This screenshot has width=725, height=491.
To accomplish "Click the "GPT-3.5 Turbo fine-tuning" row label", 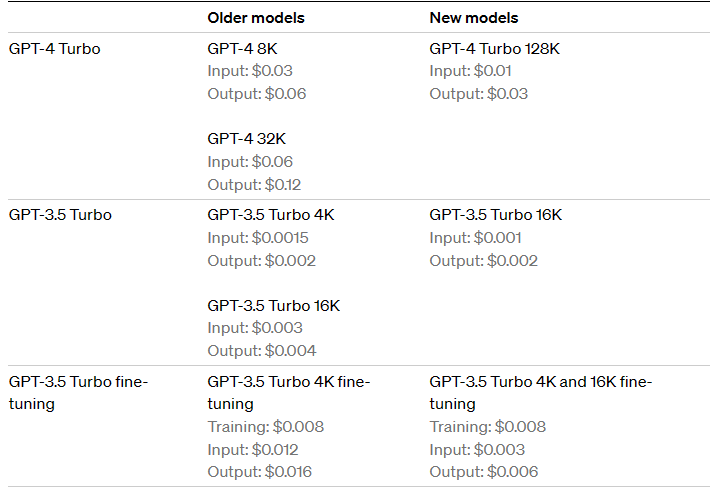I will click(x=78, y=392).
